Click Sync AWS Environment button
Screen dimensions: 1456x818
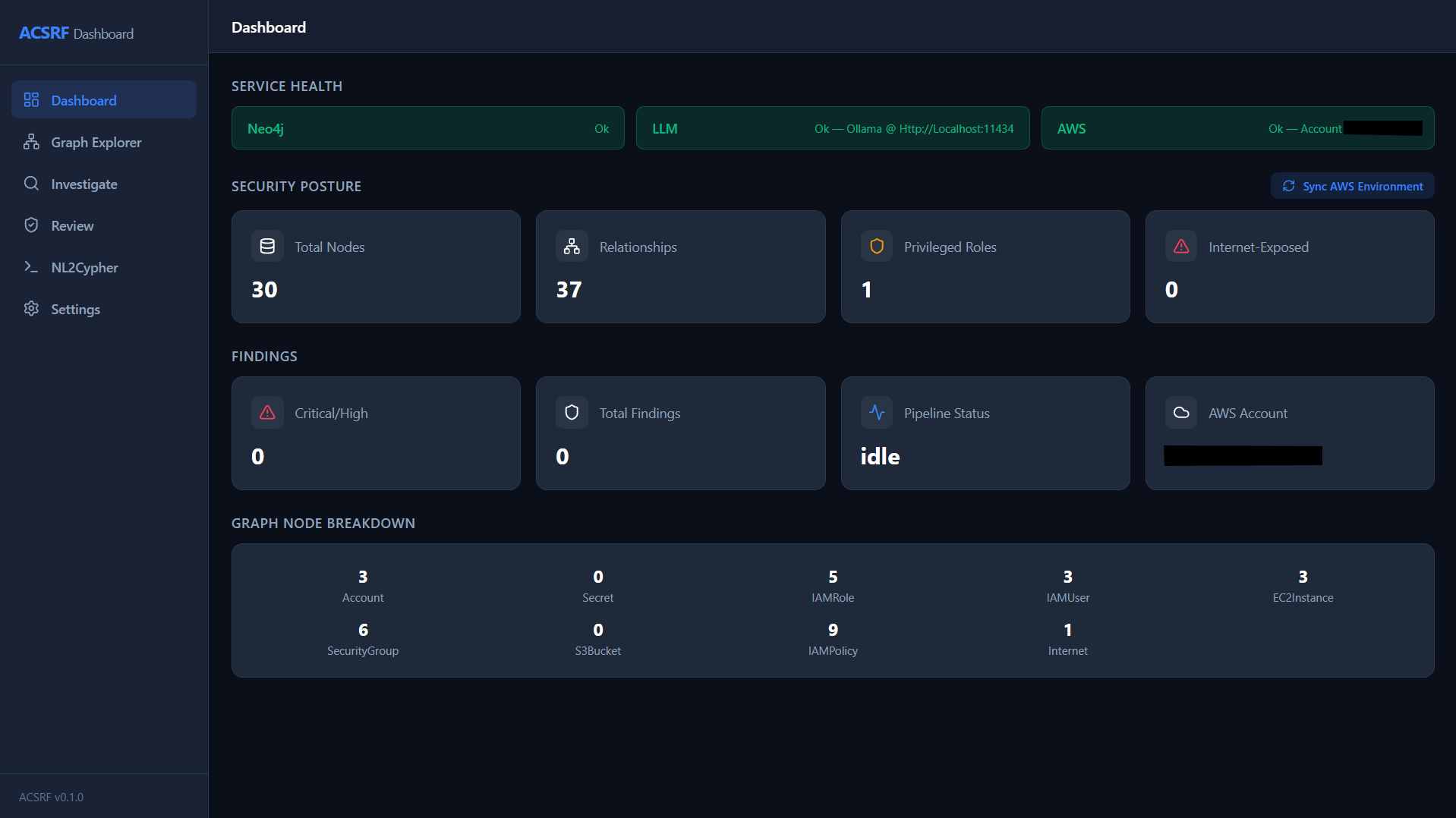tap(1352, 186)
